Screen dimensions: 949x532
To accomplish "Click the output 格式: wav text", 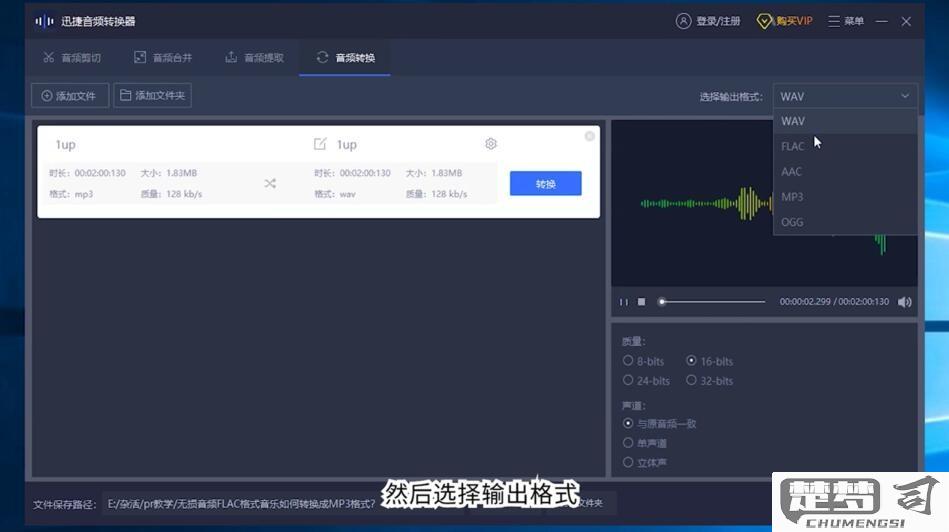I will 335,194.
